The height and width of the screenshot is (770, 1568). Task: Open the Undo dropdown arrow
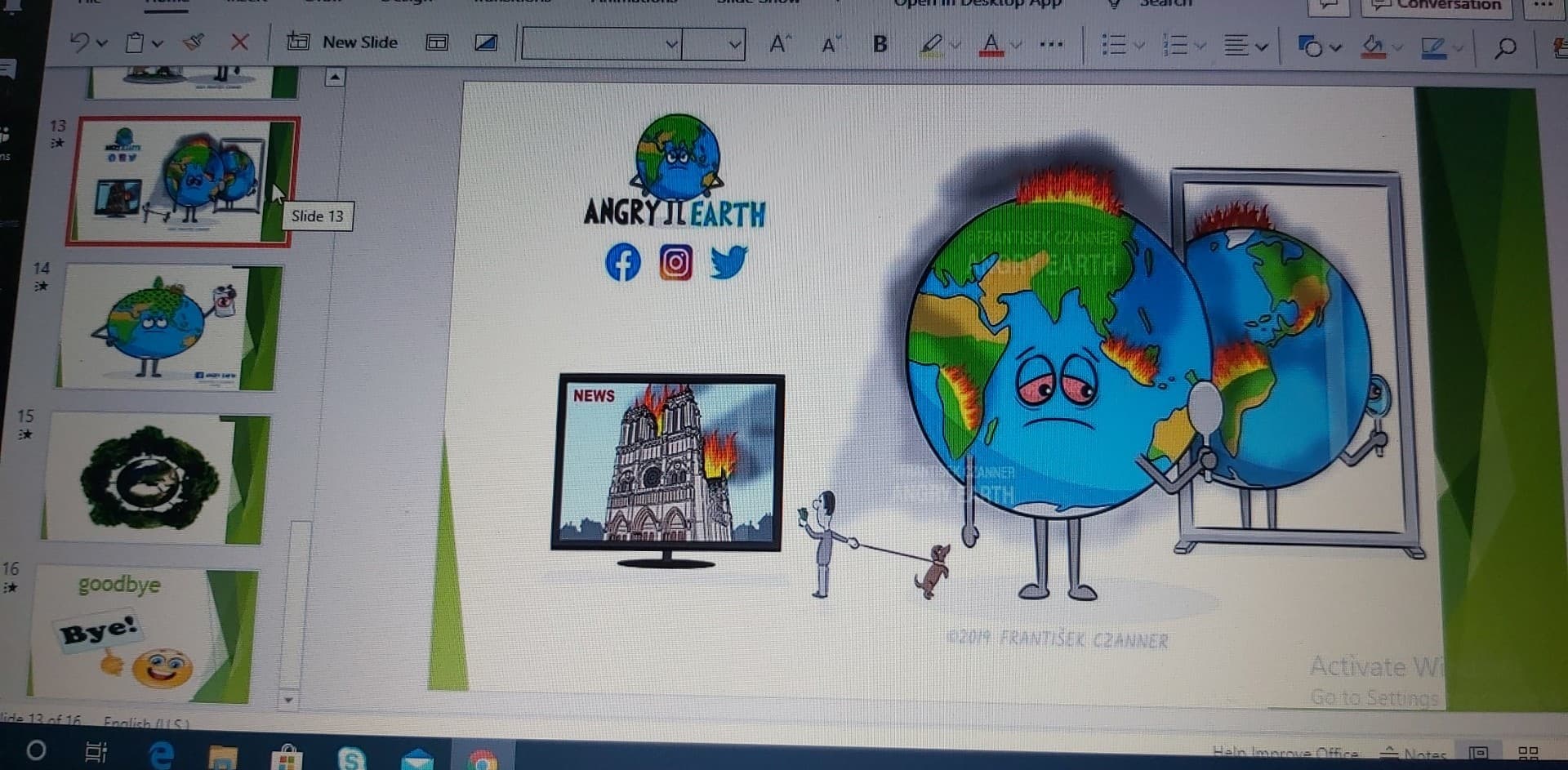[102, 42]
